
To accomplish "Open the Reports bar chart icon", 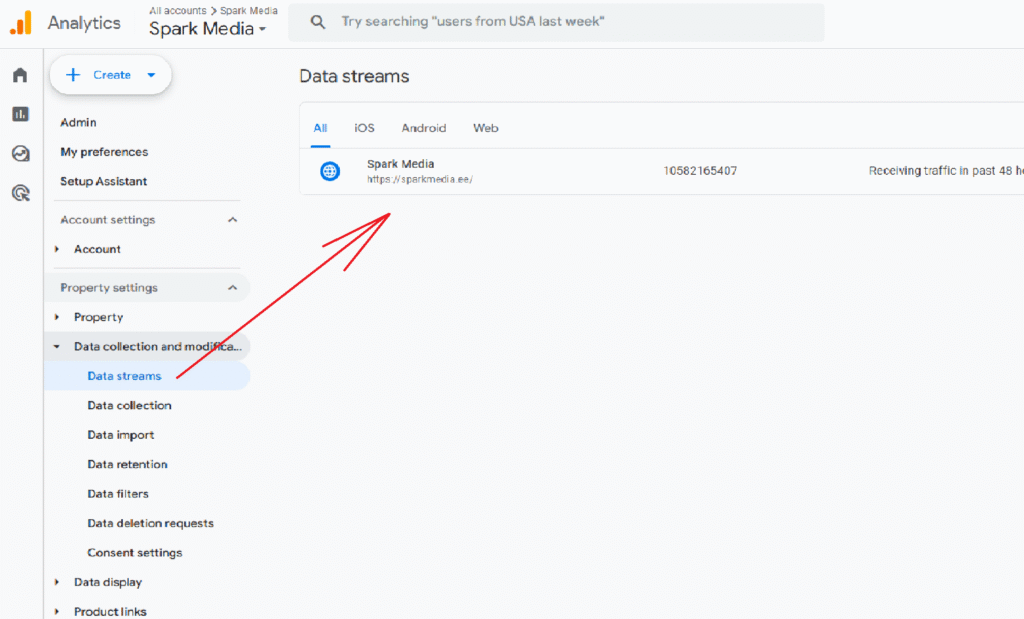I will [20, 114].
